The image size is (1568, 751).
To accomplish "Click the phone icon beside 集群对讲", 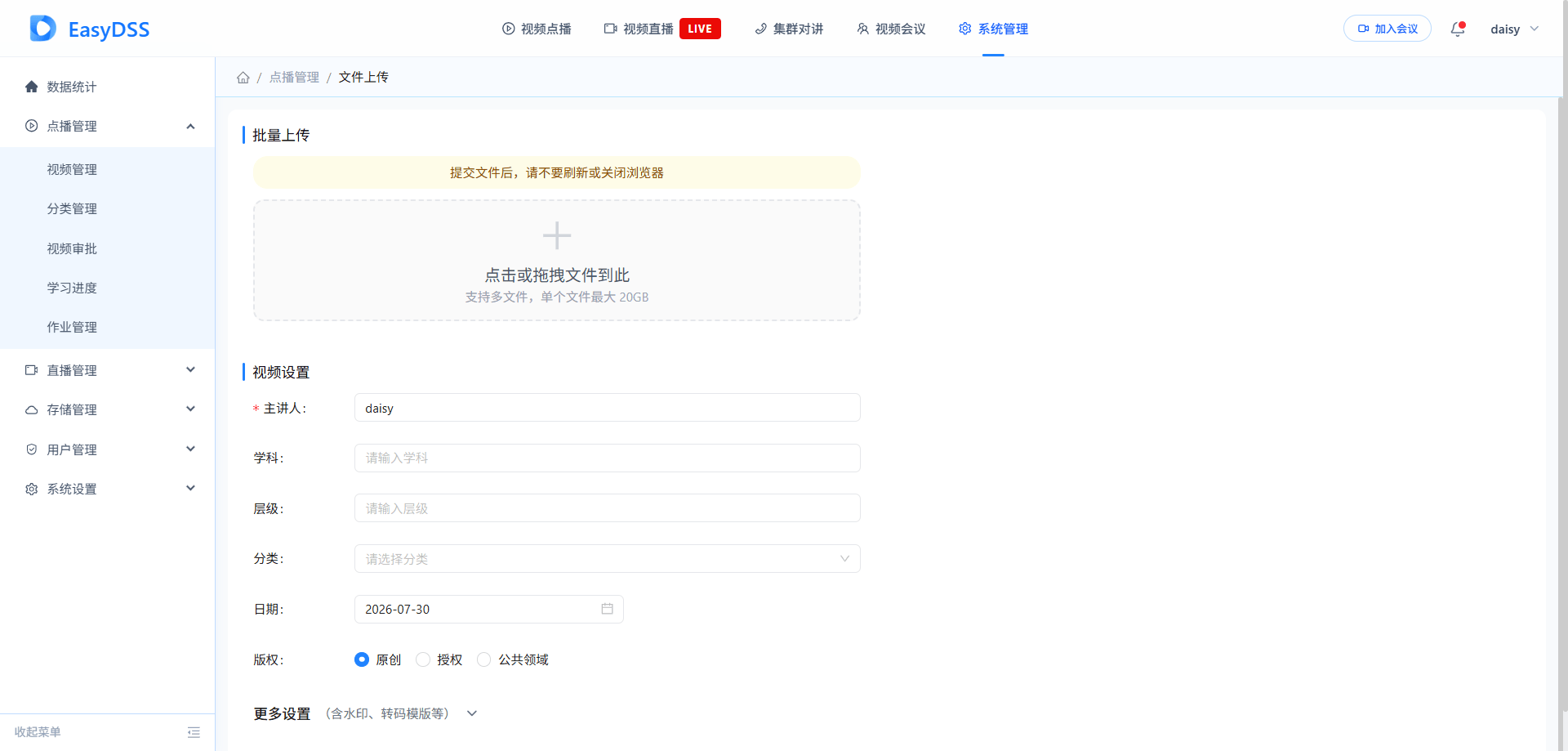I will pyautogui.click(x=761, y=29).
